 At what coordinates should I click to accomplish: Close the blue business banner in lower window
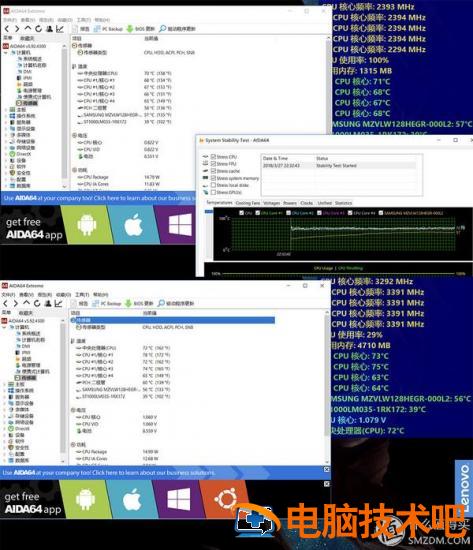[326, 469]
